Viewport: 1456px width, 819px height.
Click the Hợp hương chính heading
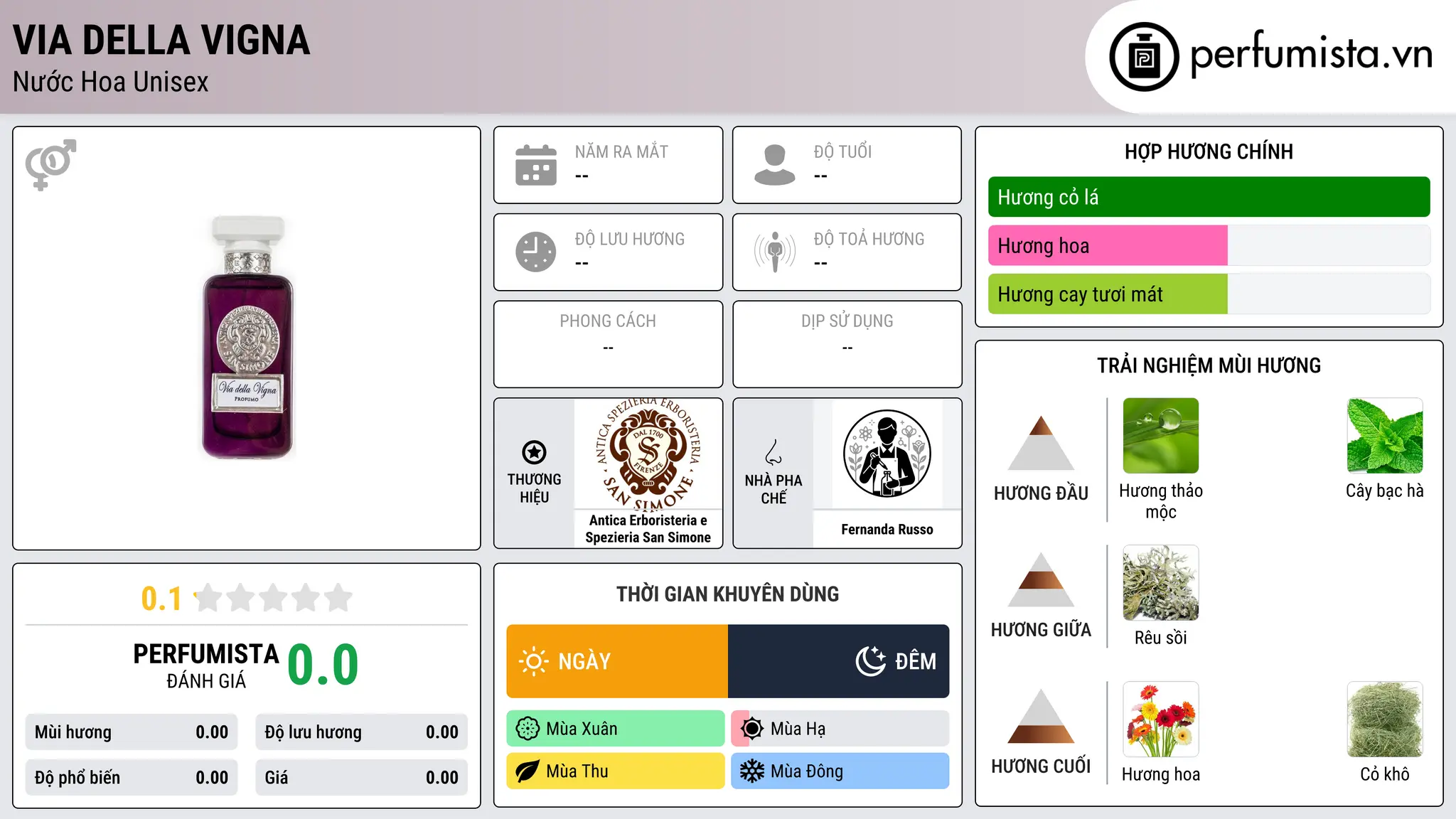click(x=1209, y=151)
